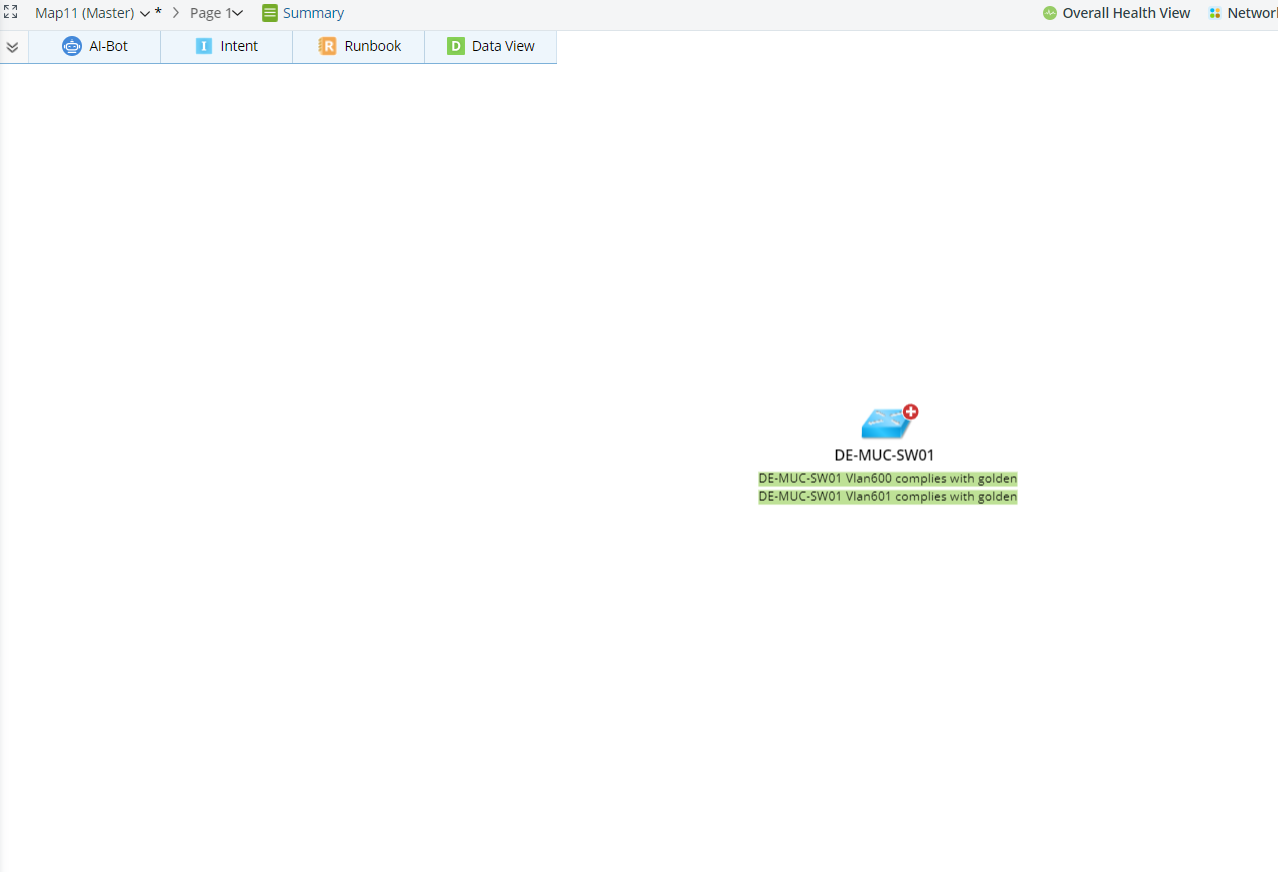The height and width of the screenshot is (872, 1278).
Task: Select the Vlan601 golden compliance note
Action: 887,497
